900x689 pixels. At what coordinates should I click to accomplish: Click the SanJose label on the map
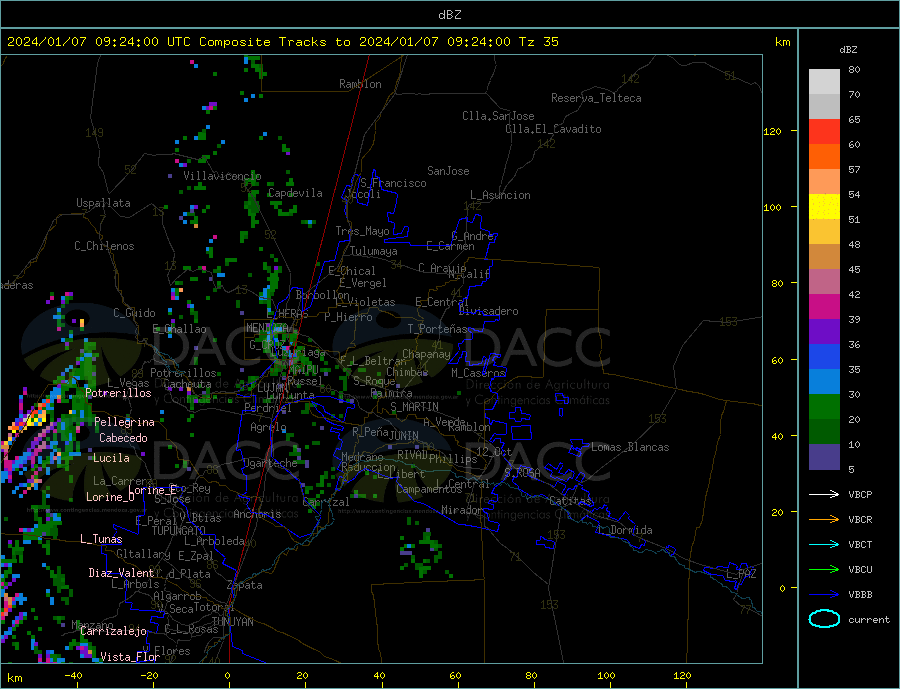(448, 171)
